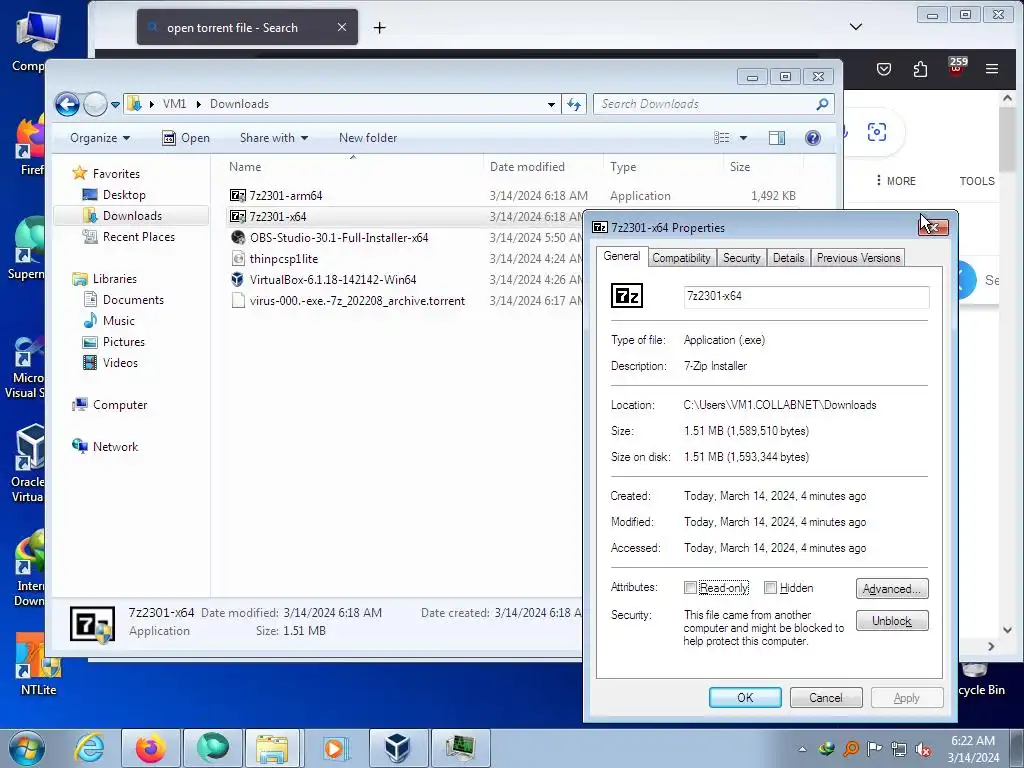This screenshot has width=1024, height=768.
Task: Open NTLite desktop shortcut
Action: pos(39,665)
